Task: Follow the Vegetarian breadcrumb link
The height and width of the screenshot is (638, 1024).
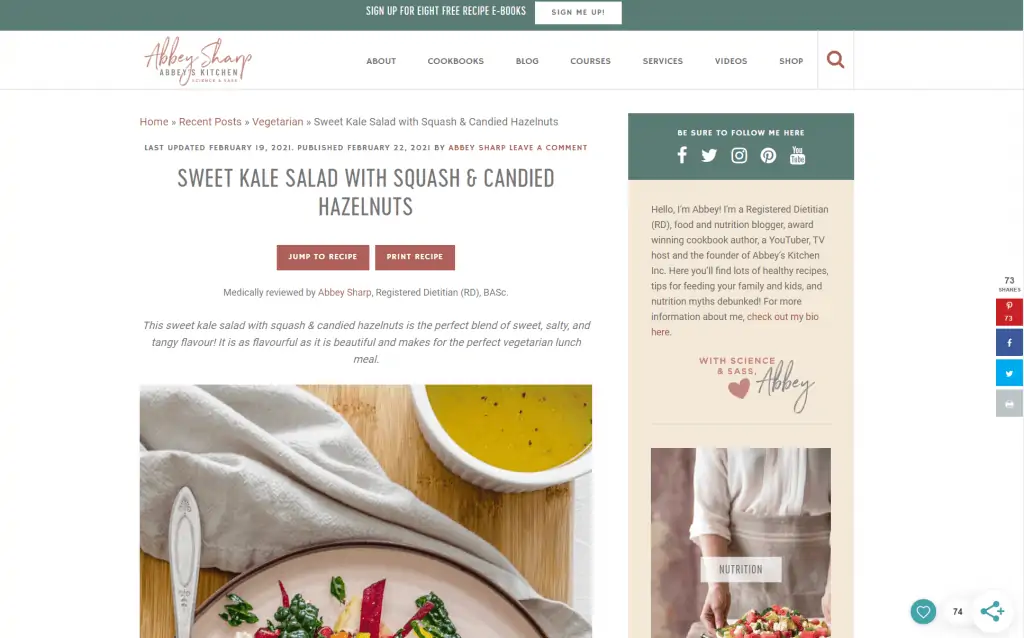Action: click(278, 122)
